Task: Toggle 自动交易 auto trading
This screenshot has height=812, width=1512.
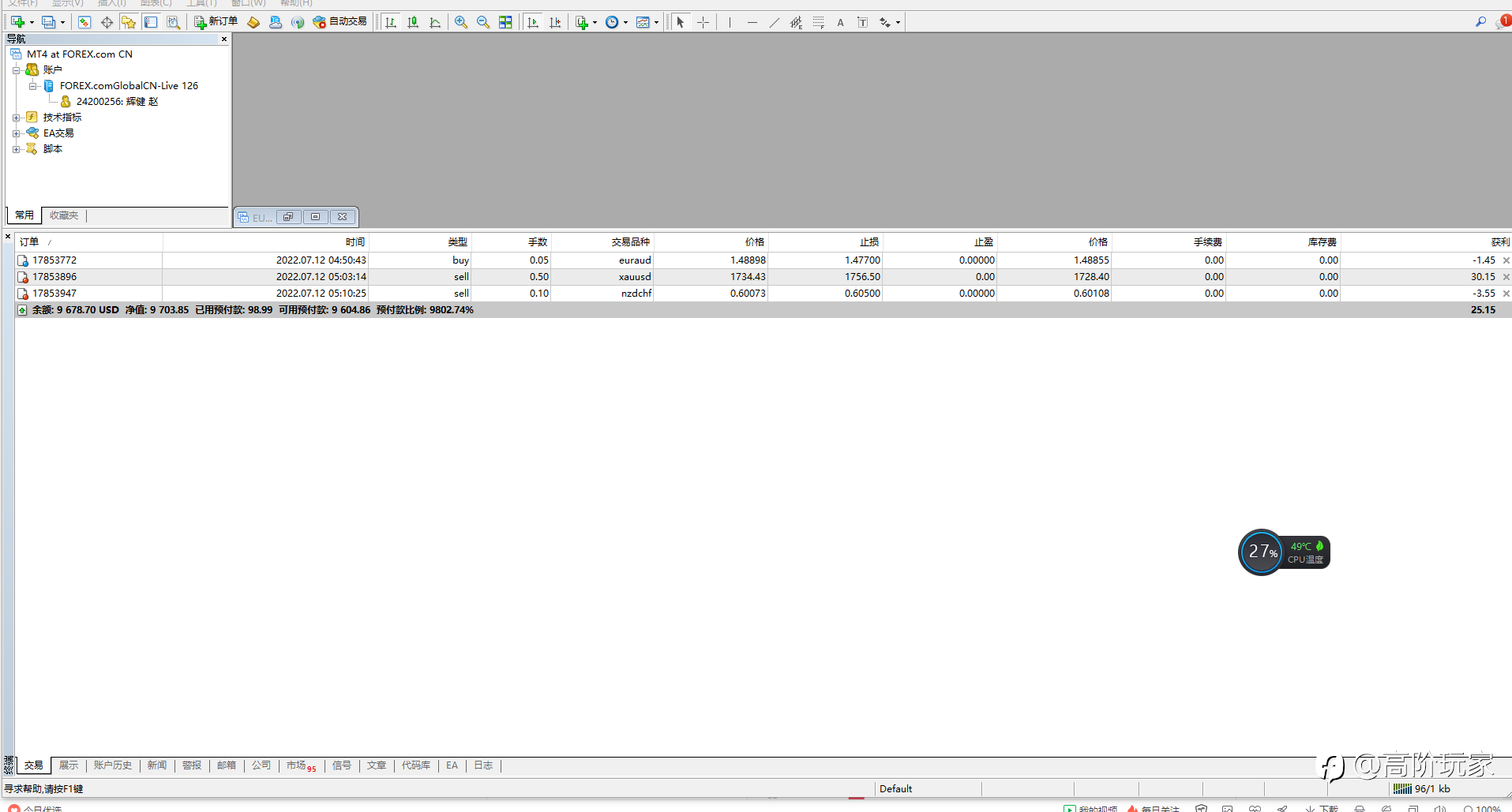Action: click(x=340, y=22)
